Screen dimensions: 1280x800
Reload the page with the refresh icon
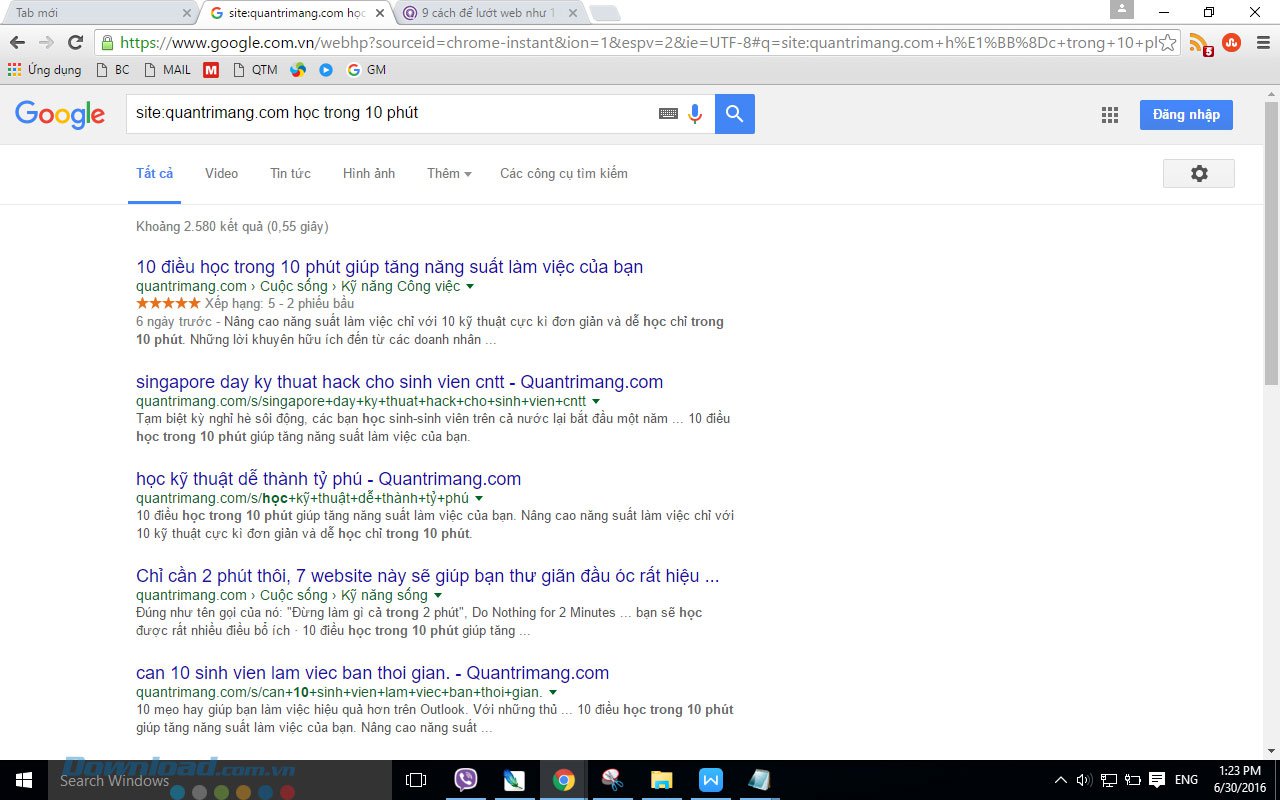tap(75, 43)
